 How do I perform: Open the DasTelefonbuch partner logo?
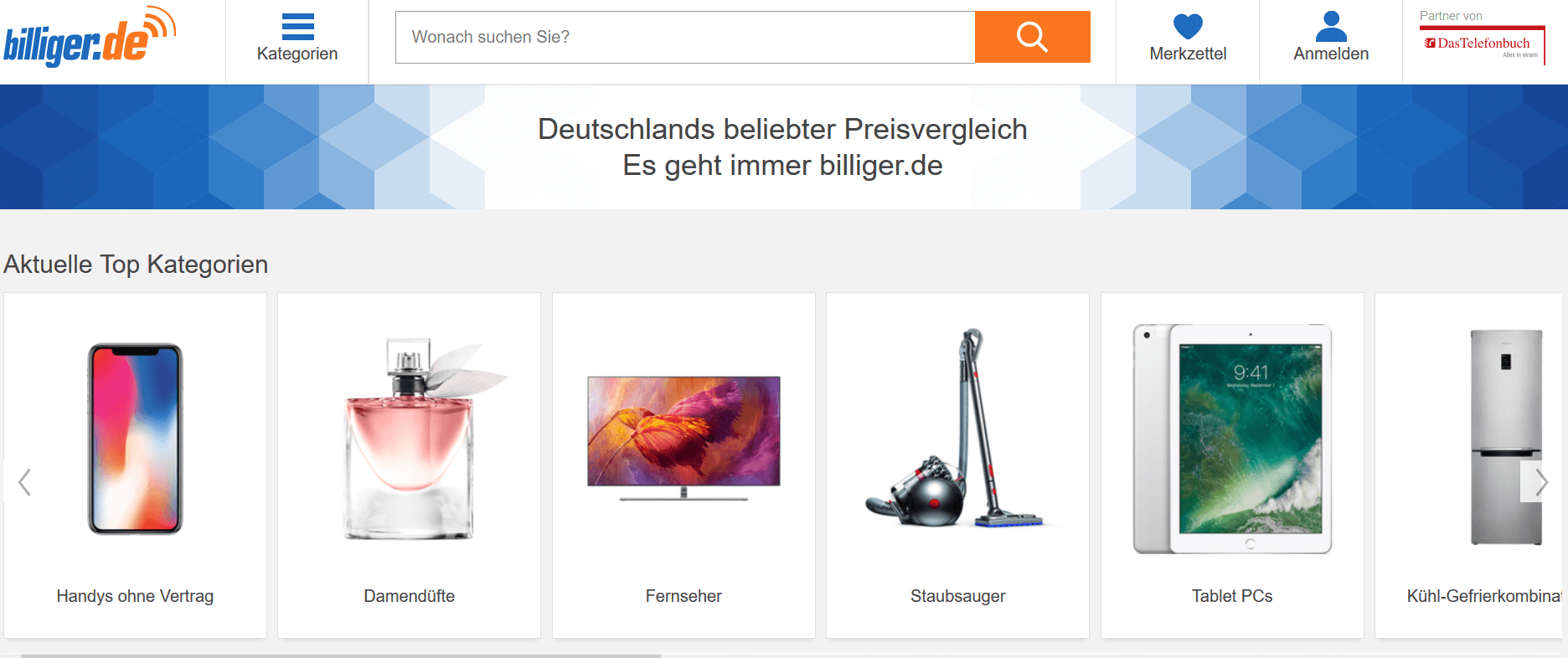(1483, 44)
